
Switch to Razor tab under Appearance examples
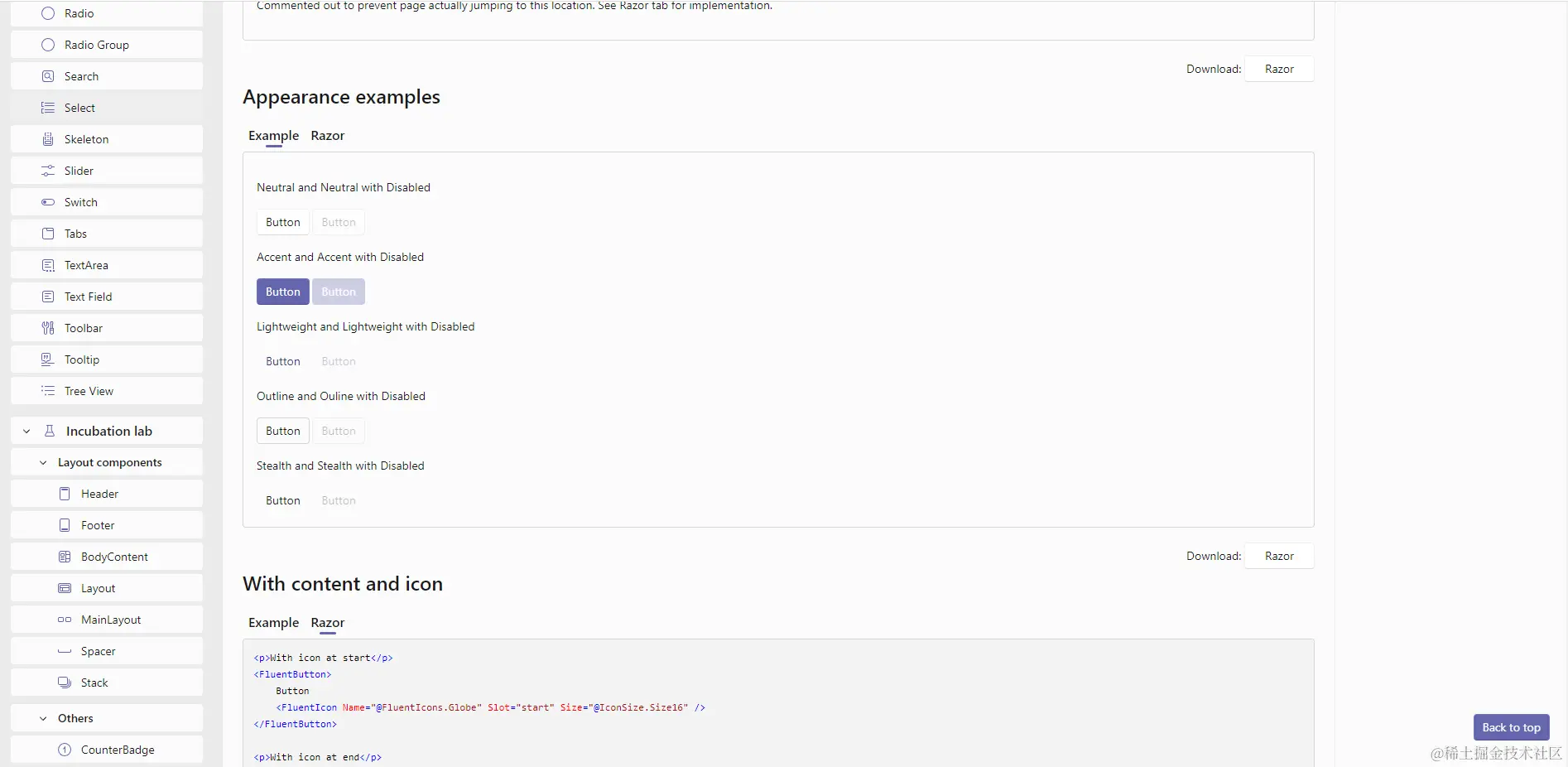(328, 136)
